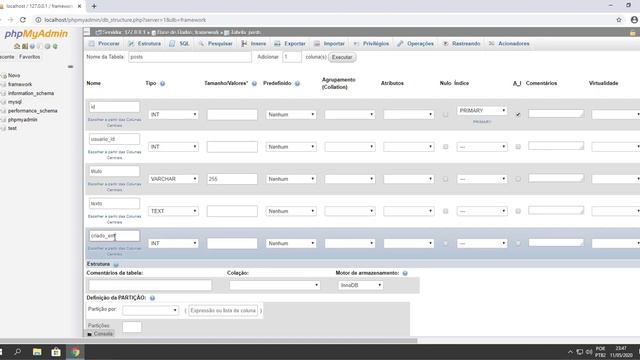
Task: Show hidden system tray icons
Action: coord(570,352)
